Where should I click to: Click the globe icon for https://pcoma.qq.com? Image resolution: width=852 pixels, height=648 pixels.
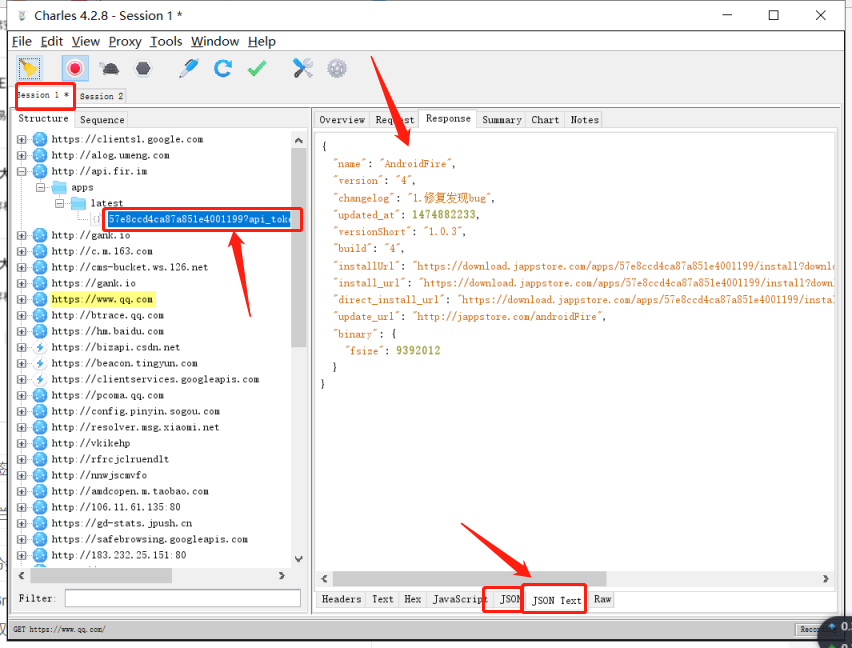(x=40, y=395)
